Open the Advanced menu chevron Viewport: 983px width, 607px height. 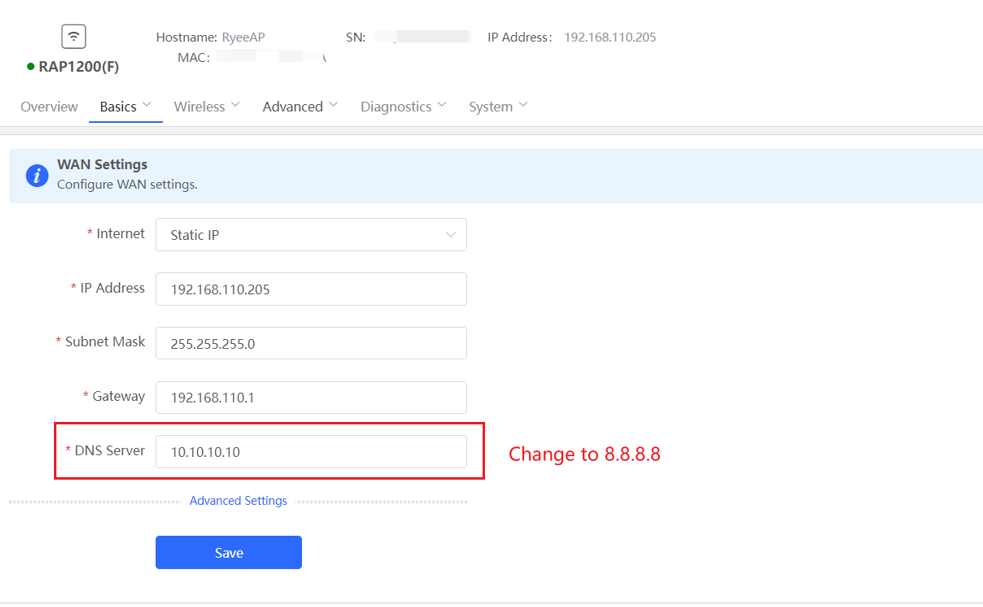pos(334,105)
